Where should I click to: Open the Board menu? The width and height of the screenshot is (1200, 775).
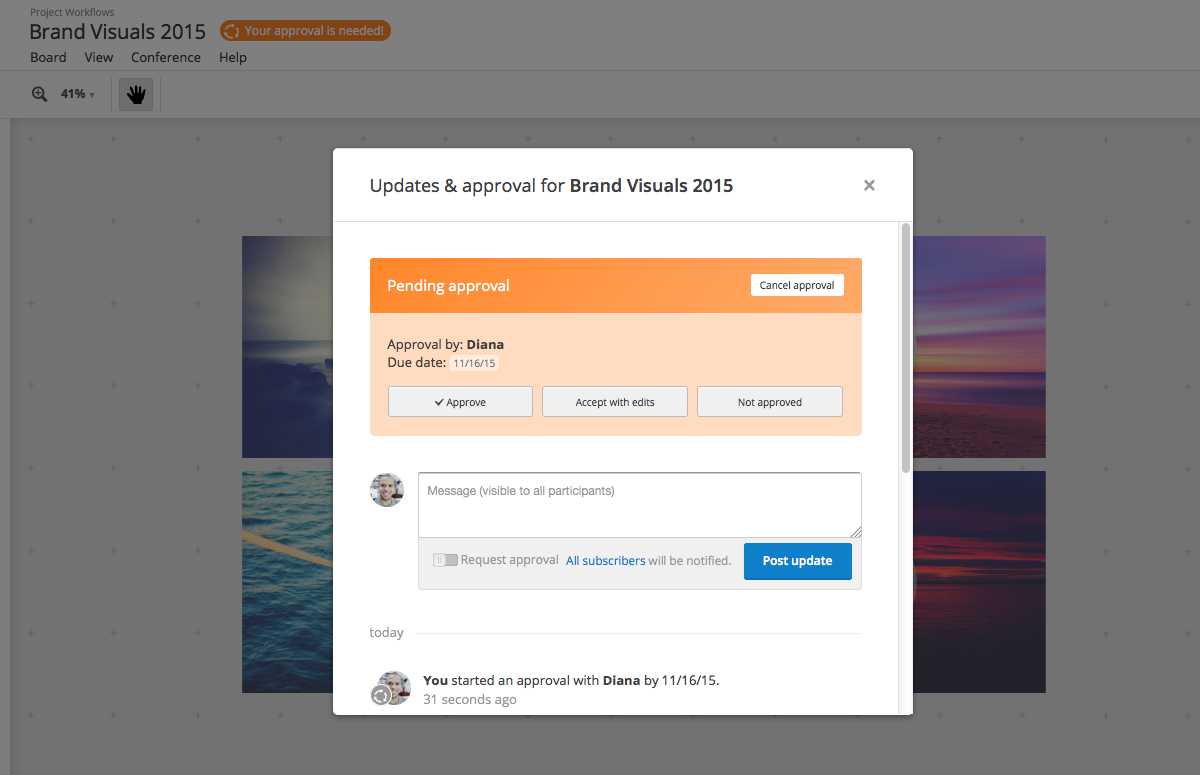tap(48, 57)
